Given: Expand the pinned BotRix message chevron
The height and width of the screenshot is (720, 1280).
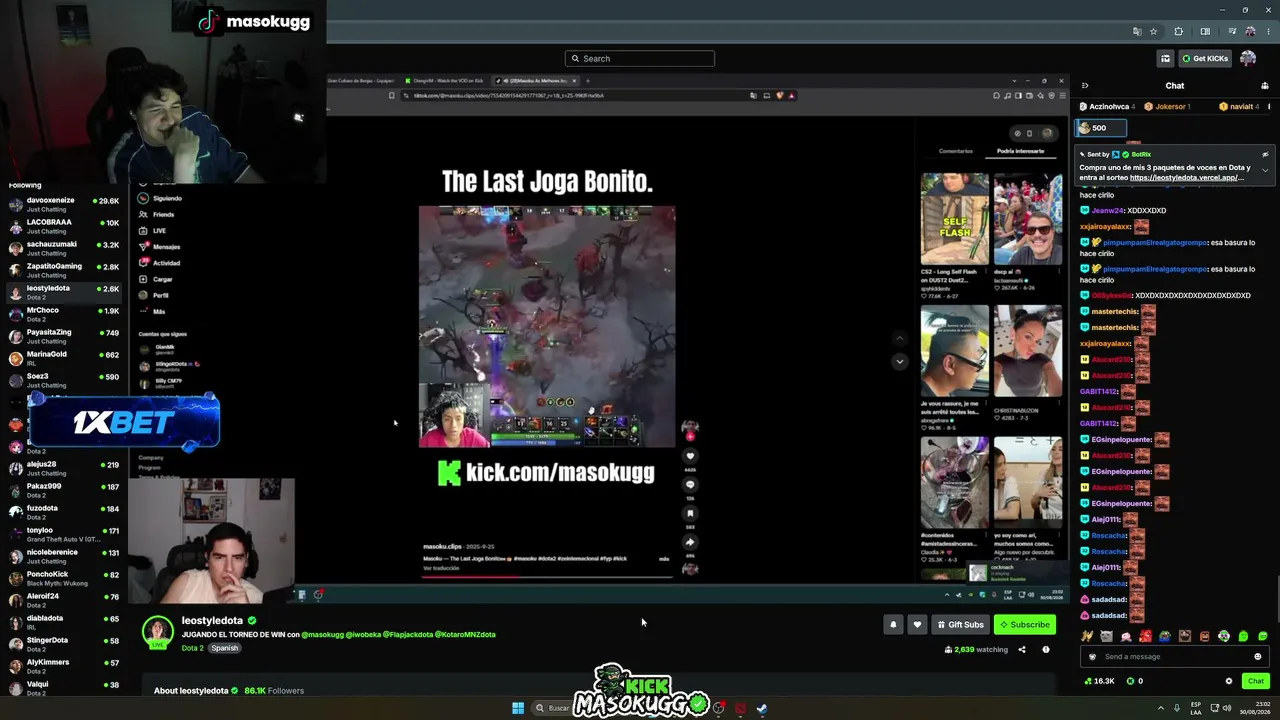Looking at the screenshot, I should coord(1265,170).
